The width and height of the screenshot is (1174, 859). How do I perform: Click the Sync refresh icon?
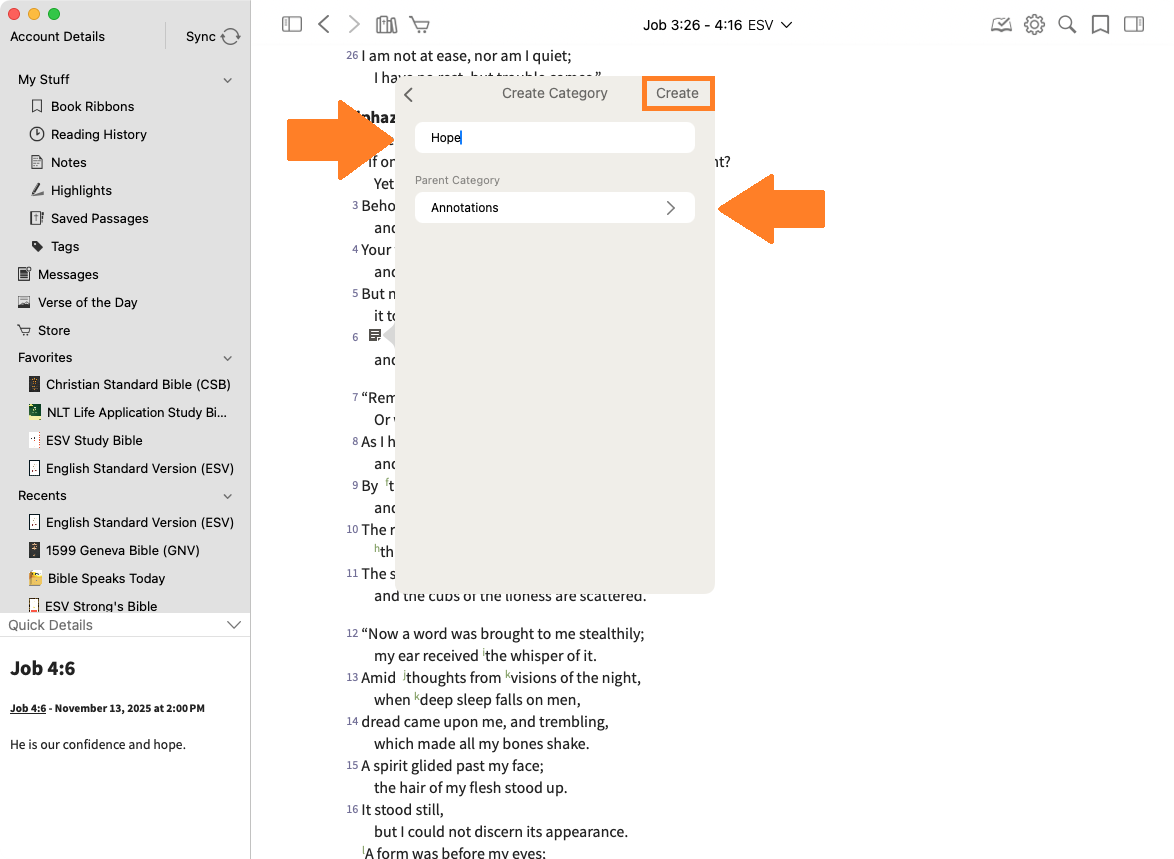(231, 37)
